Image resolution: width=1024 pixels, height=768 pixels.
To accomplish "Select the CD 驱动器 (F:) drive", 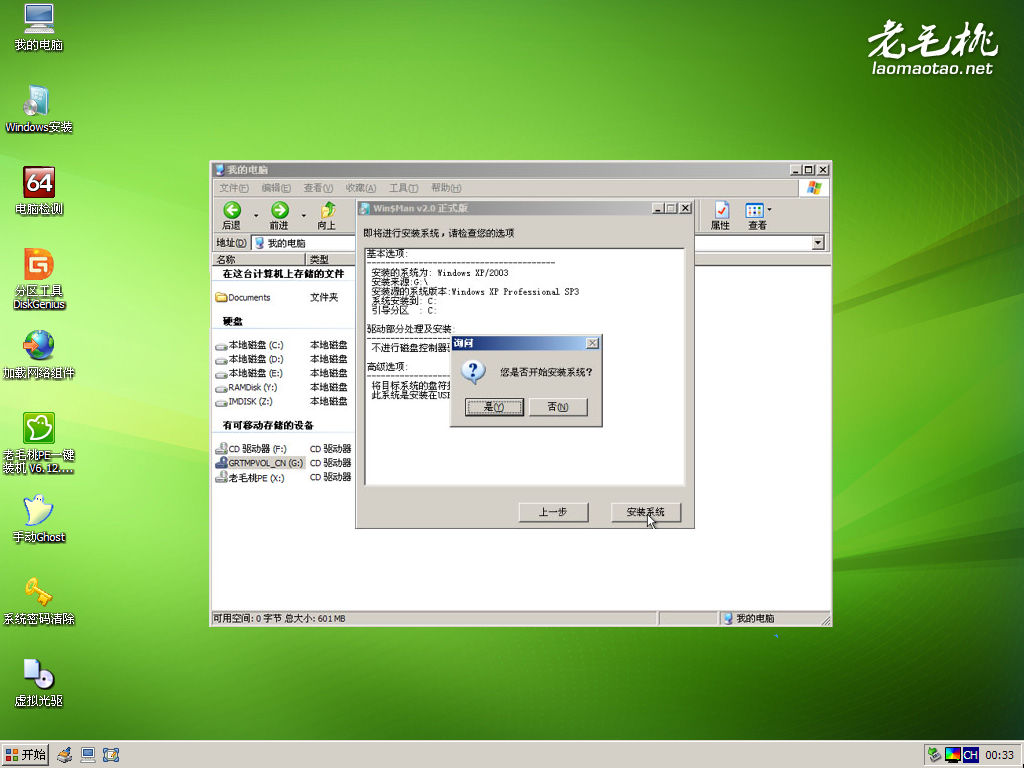I will tap(251, 449).
